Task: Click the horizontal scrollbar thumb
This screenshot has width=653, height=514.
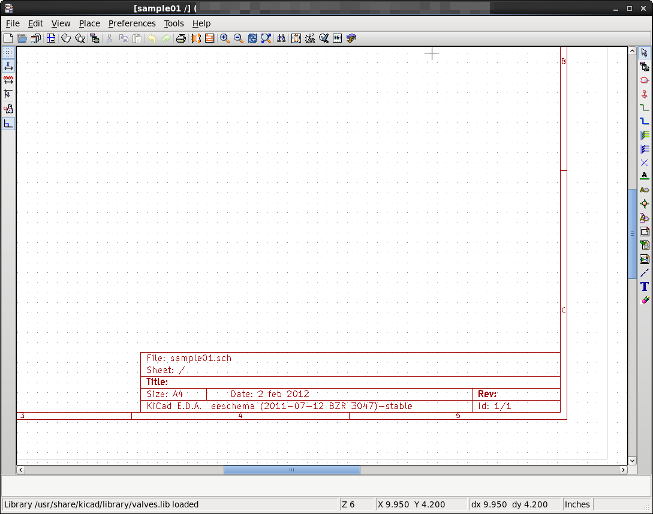Action: pos(292,470)
